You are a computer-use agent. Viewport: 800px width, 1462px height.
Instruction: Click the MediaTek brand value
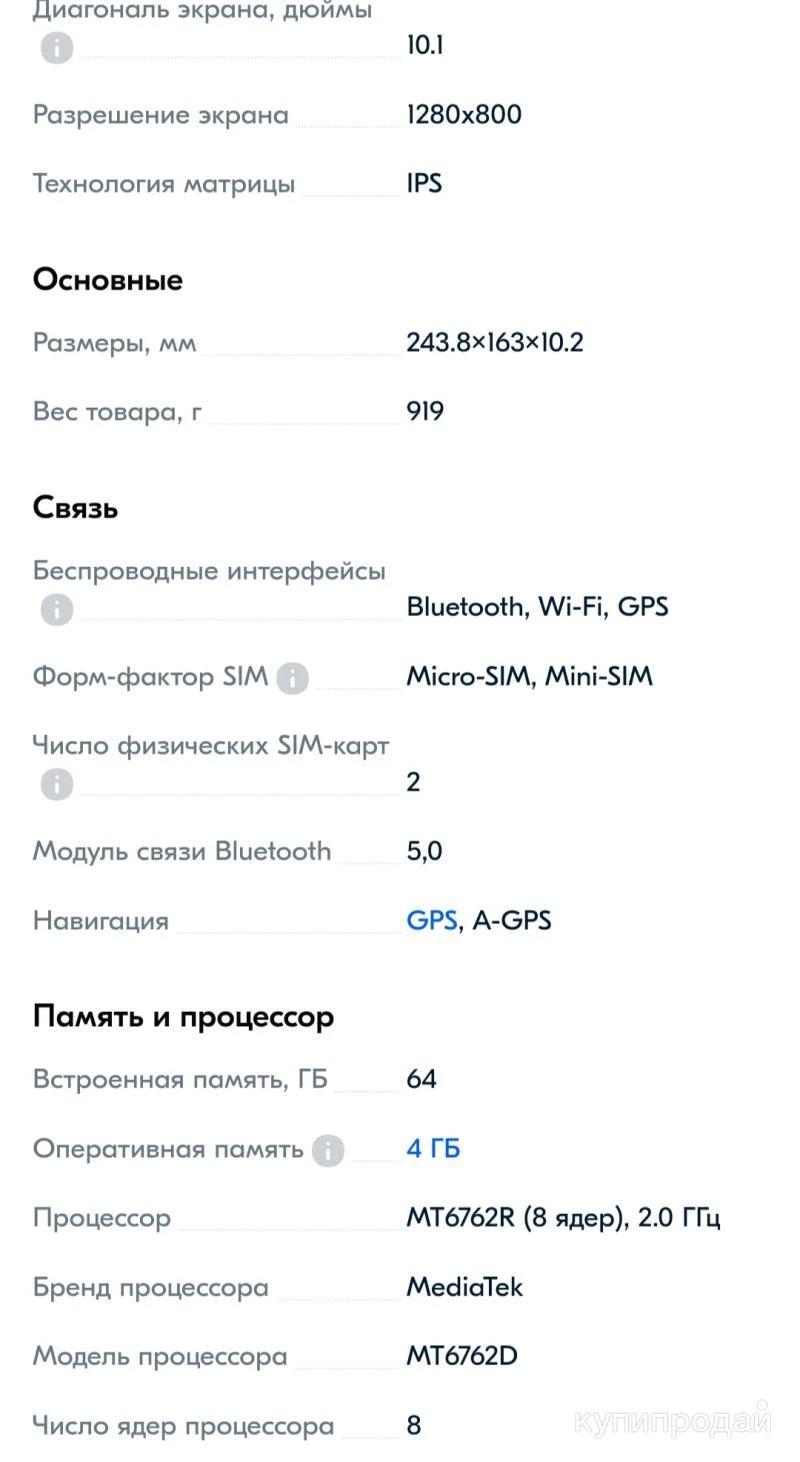(464, 1287)
